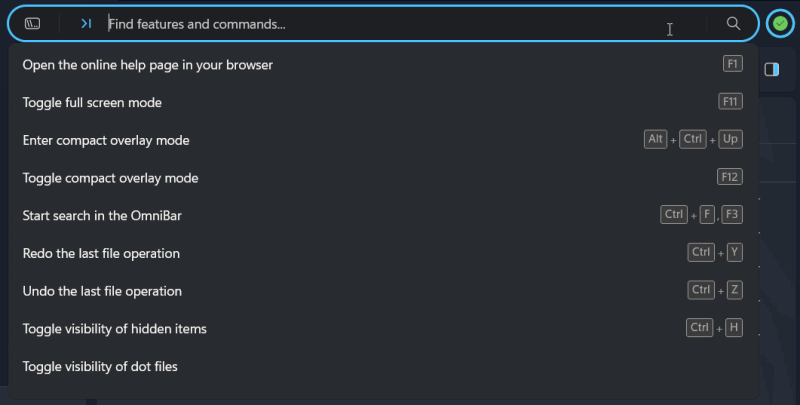Select Enter compact overlay mode

tap(106, 140)
